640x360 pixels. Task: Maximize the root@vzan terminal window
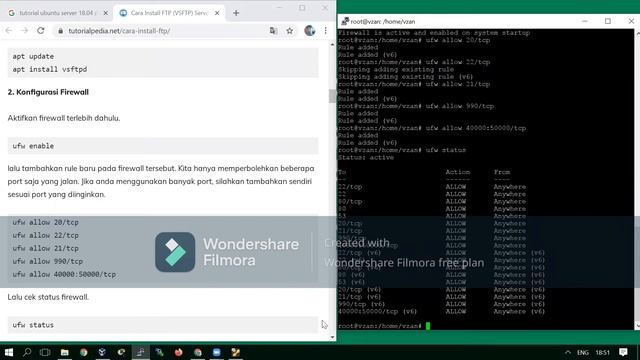click(x=608, y=21)
